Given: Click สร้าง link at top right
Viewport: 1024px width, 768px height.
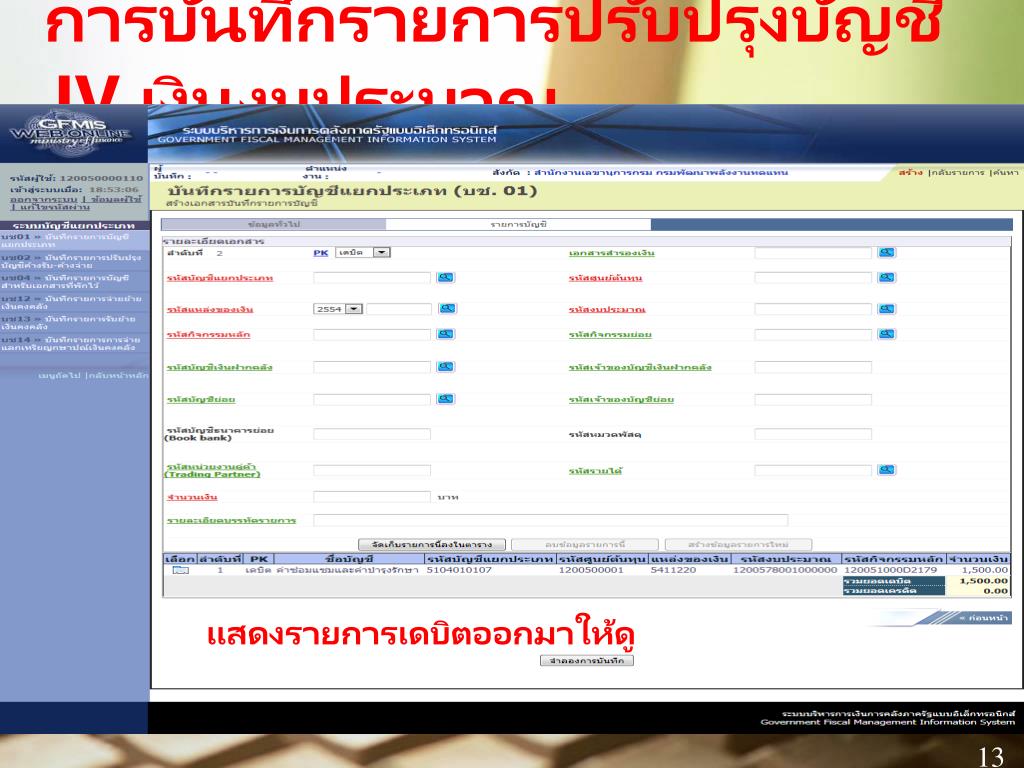Looking at the screenshot, I should click(x=910, y=172).
